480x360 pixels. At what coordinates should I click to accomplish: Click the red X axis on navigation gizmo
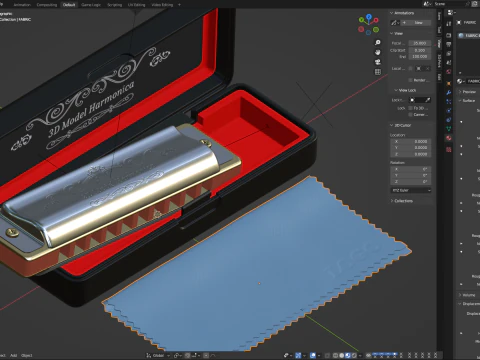coord(376,20)
